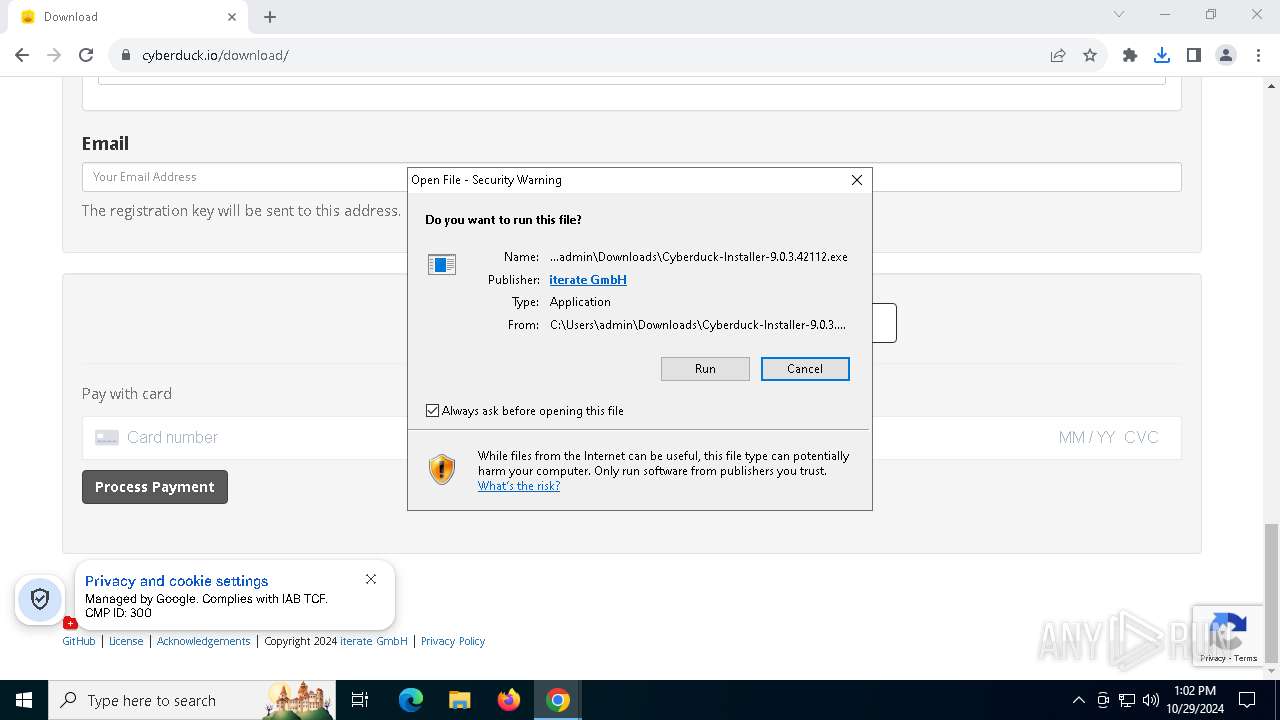The width and height of the screenshot is (1280, 720).
Task: Expand the tab search chevron
Action: tap(1119, 15)
